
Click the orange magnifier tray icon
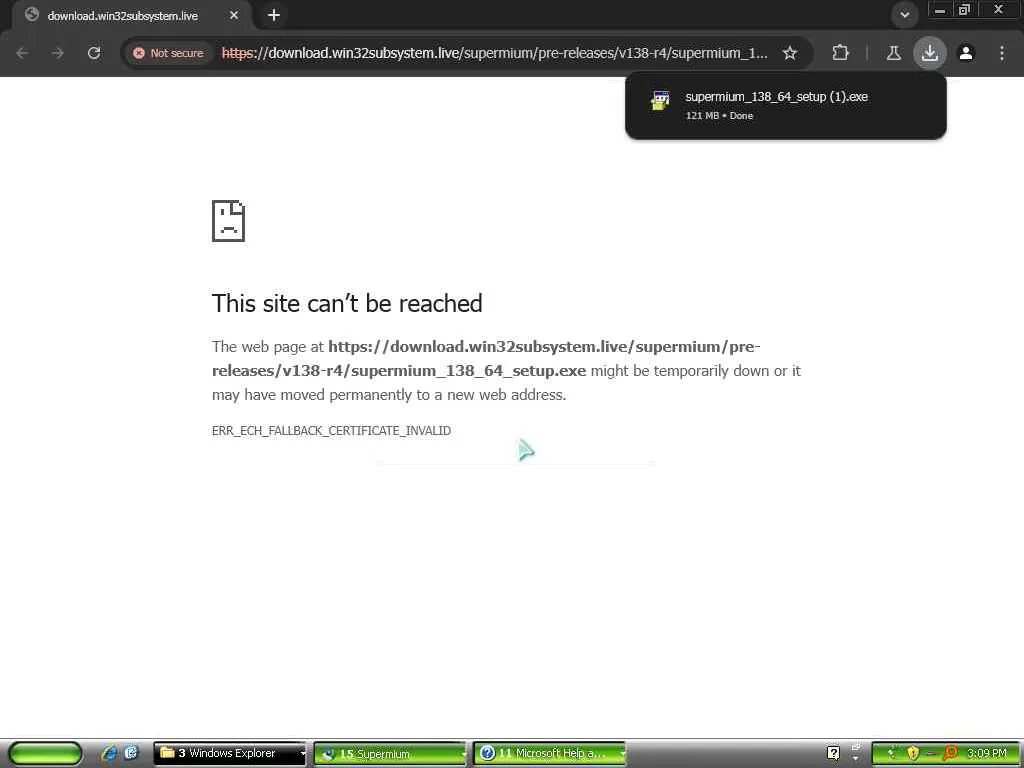950,754
